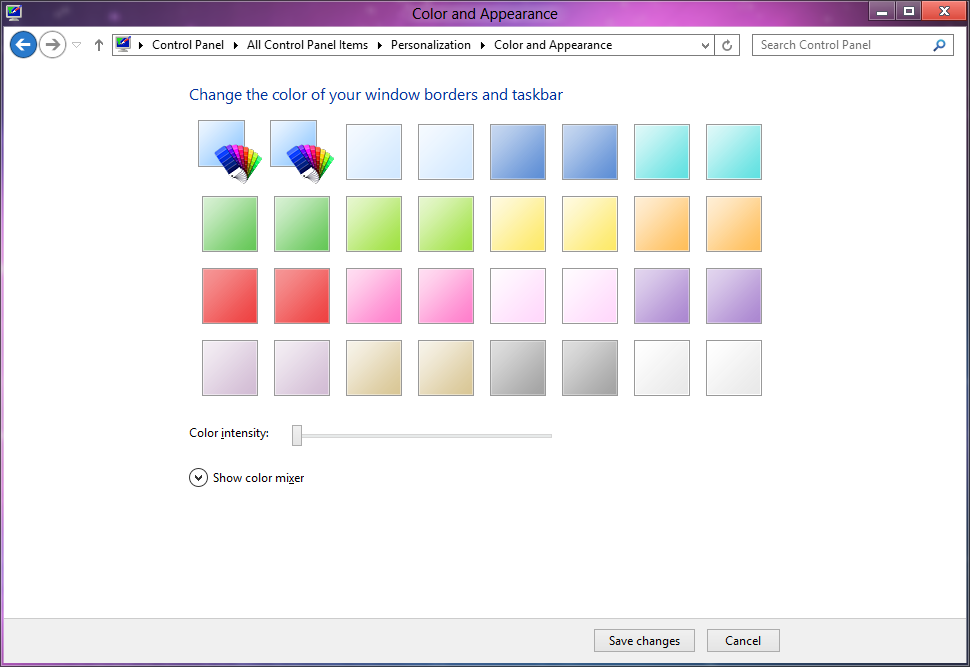970x667 pixels.
Task: Open the address bar history dropdown
Action: pos(705,45)
